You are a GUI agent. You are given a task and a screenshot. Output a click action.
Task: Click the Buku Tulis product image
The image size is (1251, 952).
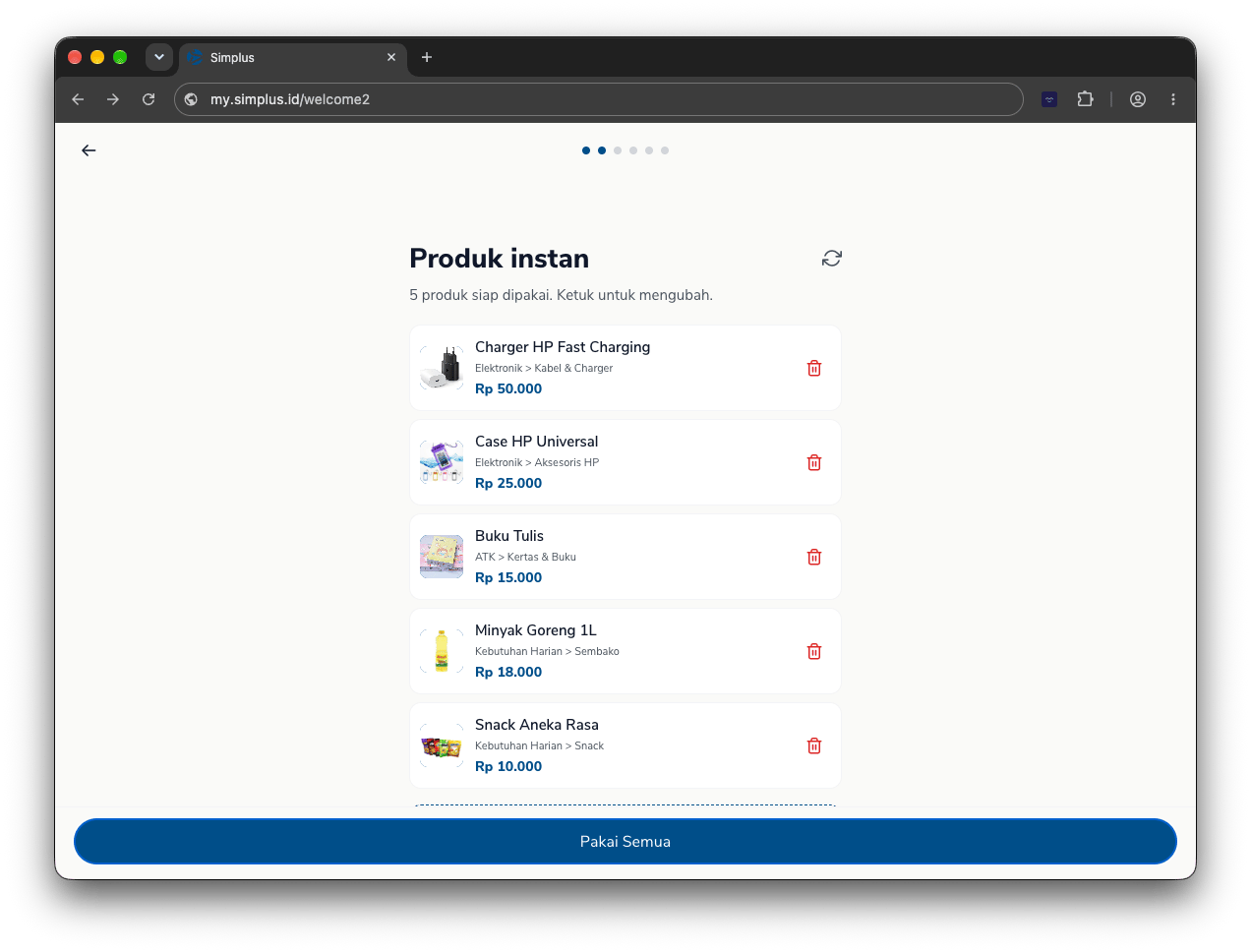[442, 557]
